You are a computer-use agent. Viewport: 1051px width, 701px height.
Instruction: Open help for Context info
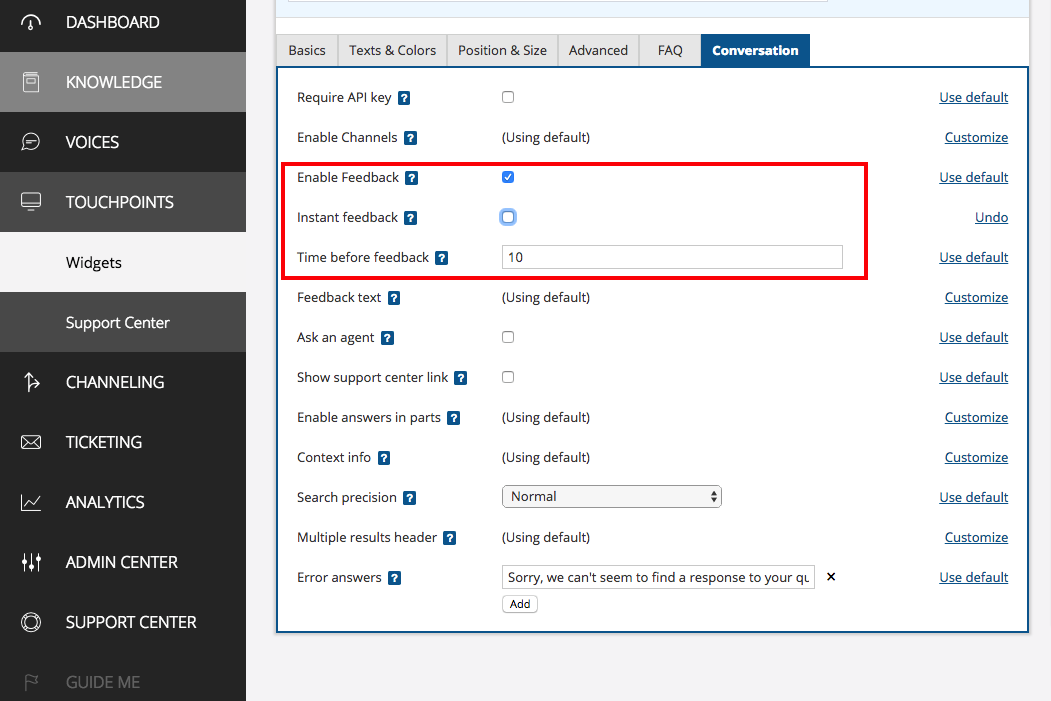click(384, 458)
